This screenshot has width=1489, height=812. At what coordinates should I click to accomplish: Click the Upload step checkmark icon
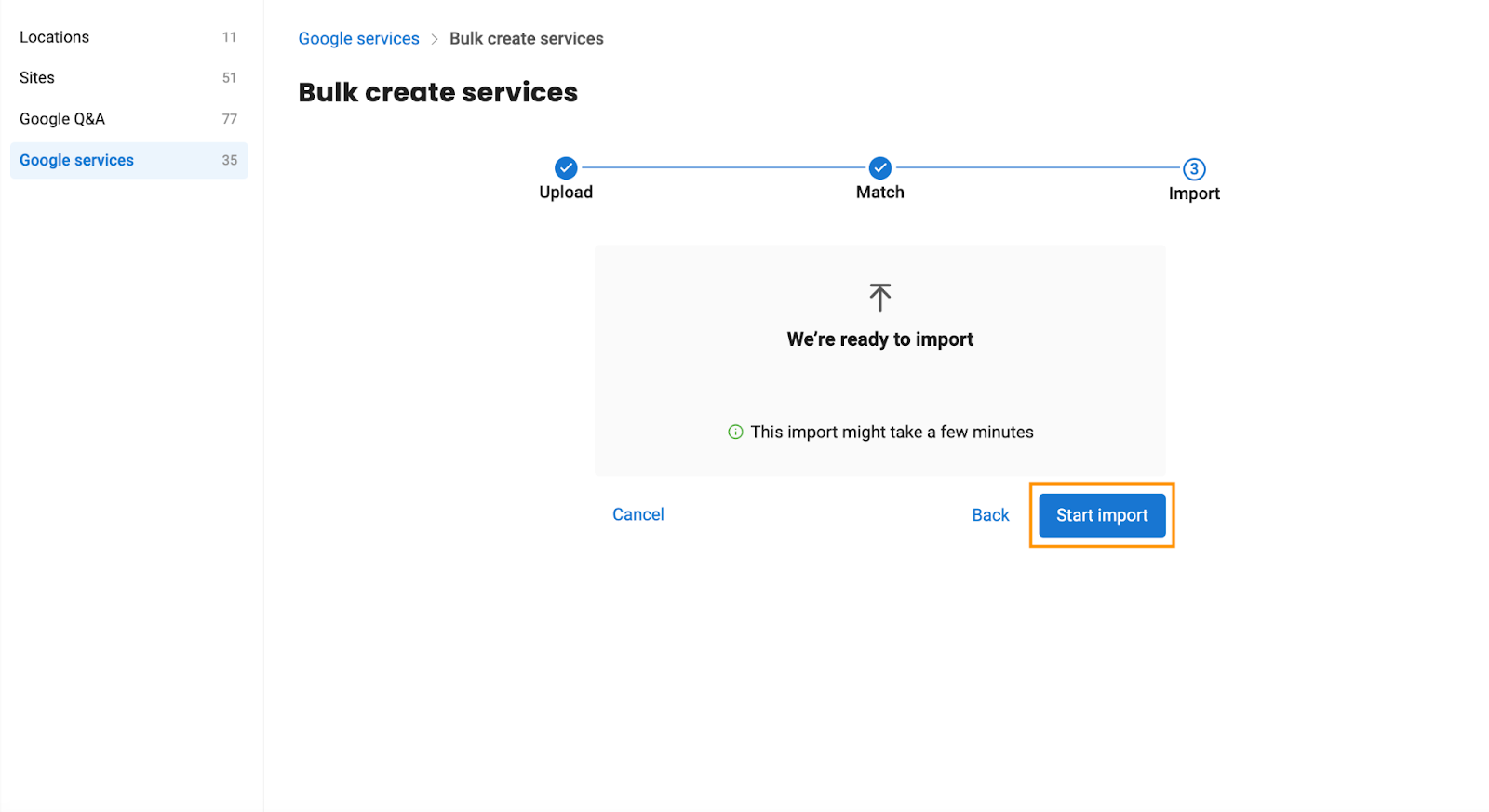click(566, 168)
